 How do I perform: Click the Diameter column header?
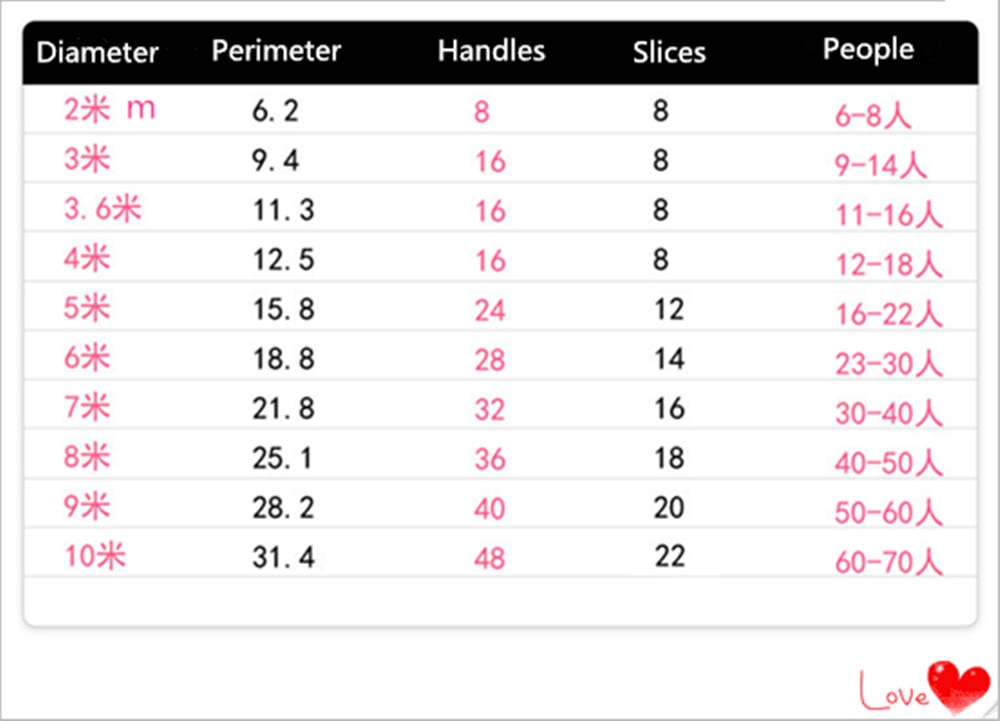(x=97, y=52)
